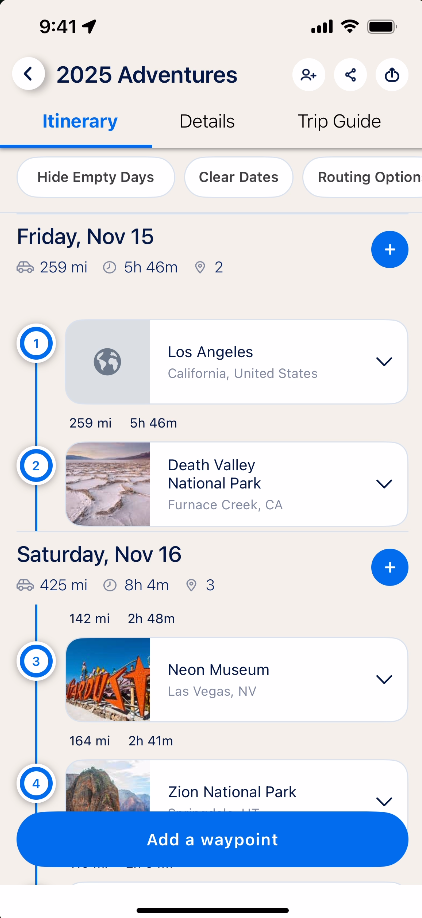
Task: Select waypoint marker number 1
Action: tap(36, 344)
